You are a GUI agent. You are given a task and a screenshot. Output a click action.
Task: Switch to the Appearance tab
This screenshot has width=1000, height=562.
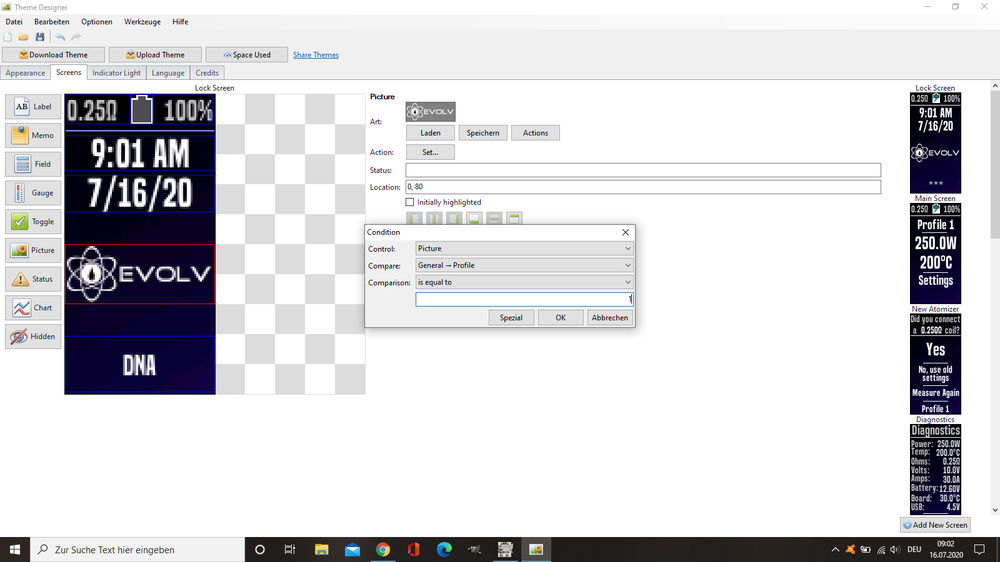[26, 73]
